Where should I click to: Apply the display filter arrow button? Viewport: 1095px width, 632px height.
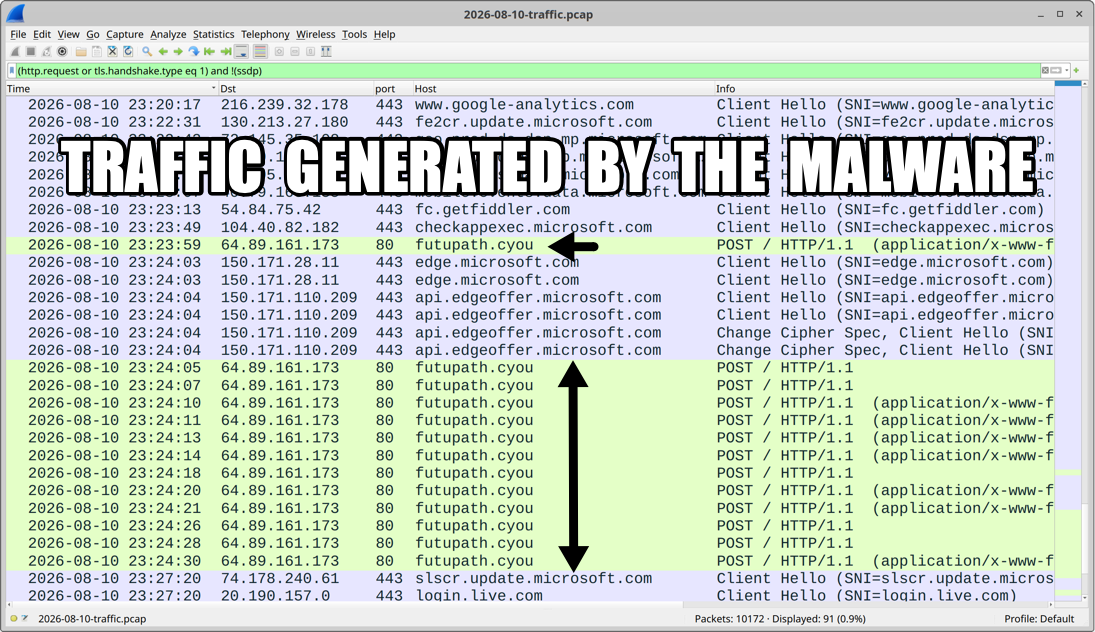click(1056, 71)
